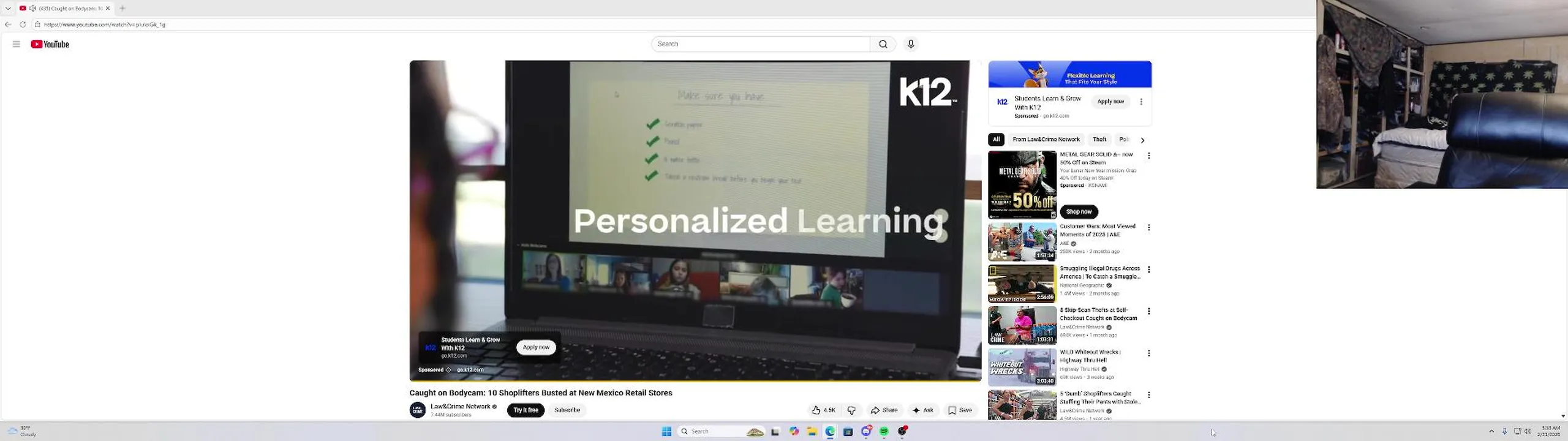Switch to Microsoft Edge in taskbar
This screenshot has height=441, width=1568.
click(830, 432)
